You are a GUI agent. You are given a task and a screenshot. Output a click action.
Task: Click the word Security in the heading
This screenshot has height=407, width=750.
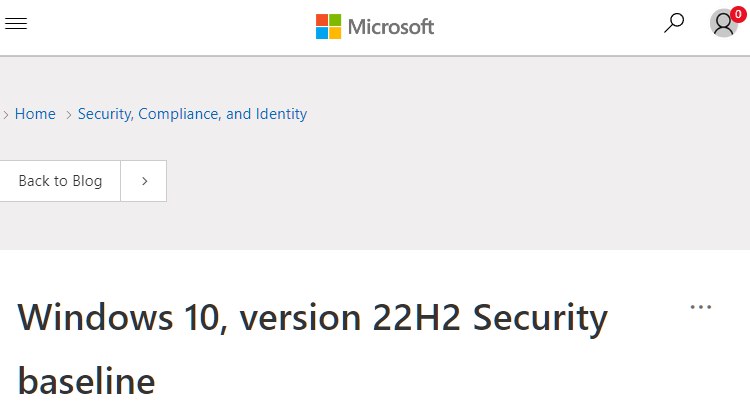[x=540, y=318]
